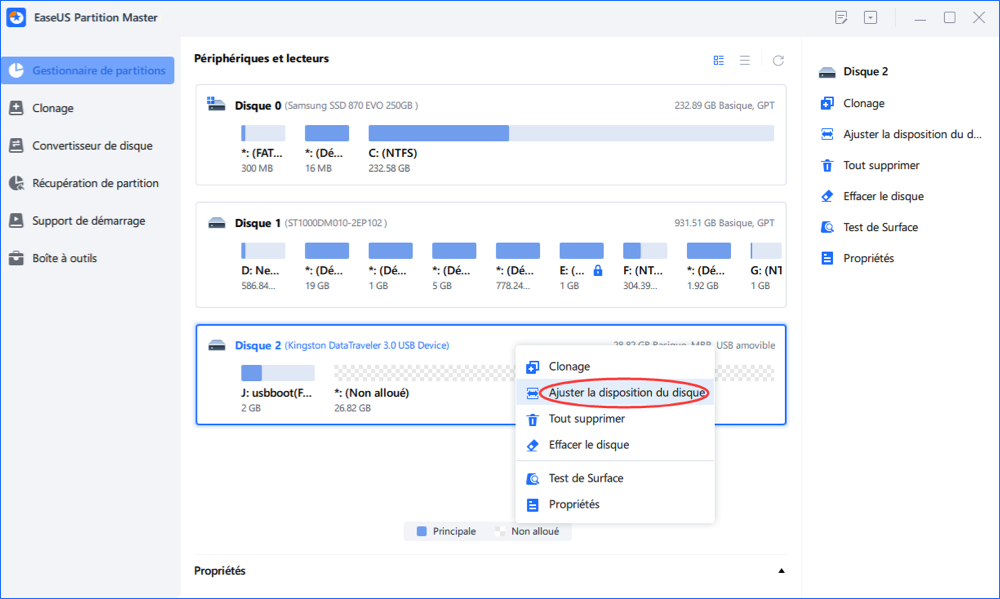Viewport: 1000px width, 599px height.
Task: Click the lock icon on E: partition
Action: 598,270
